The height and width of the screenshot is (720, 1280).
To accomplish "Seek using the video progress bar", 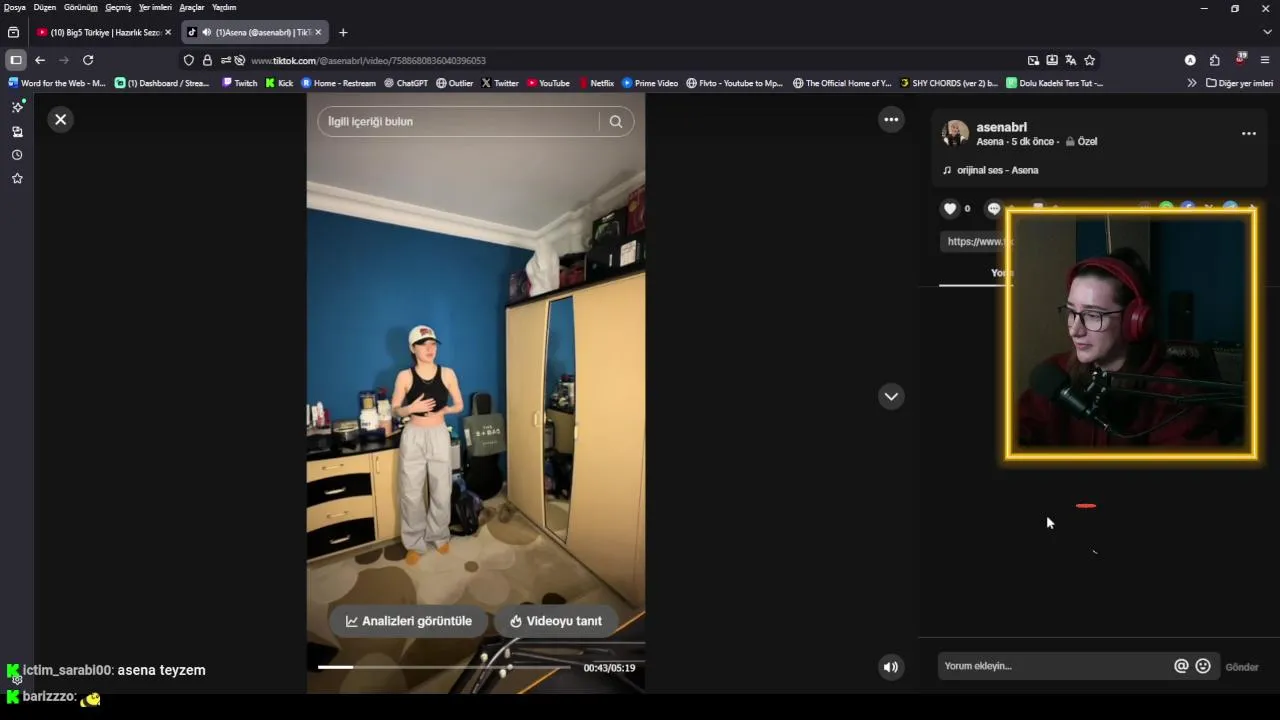I will 446,667.
